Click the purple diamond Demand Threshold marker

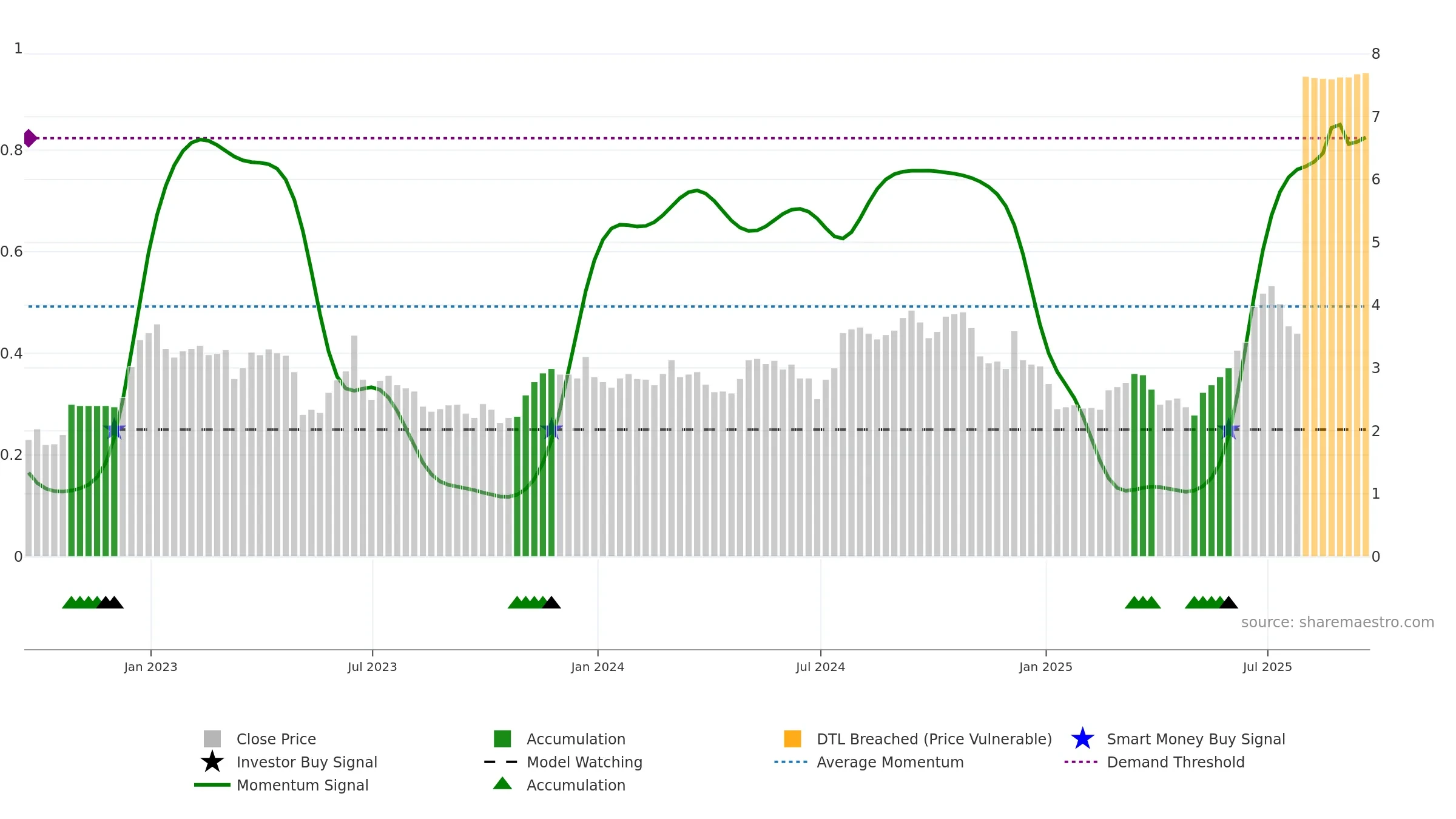pyautogui.click(x=30, y=138)
